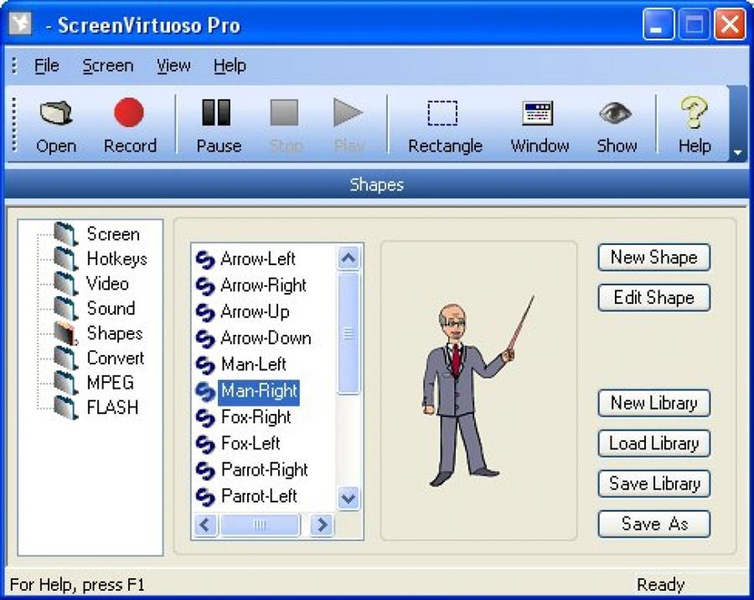Select the Video tree item
The width and height of the screenshot is (754, 600).
[107, 284]
